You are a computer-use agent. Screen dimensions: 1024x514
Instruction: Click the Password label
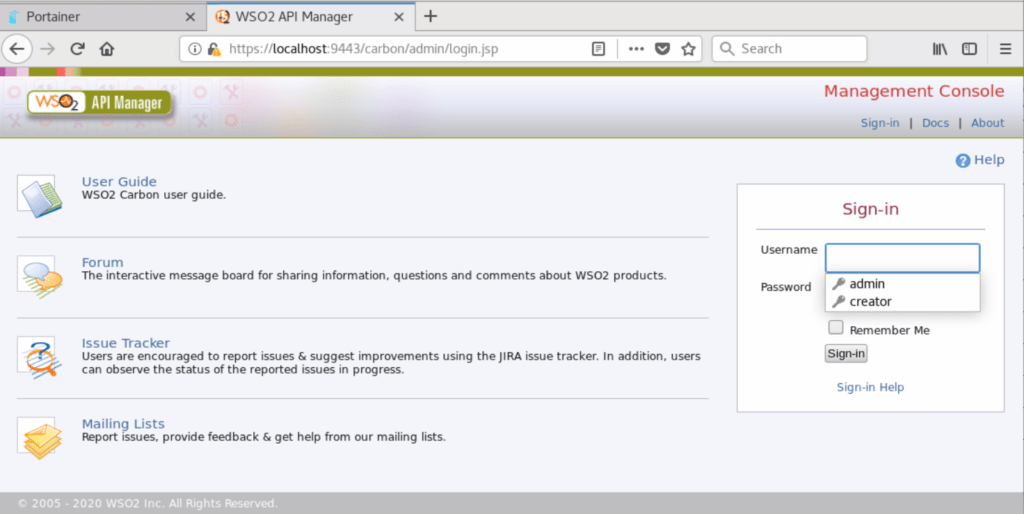click(x=786, y=287)
